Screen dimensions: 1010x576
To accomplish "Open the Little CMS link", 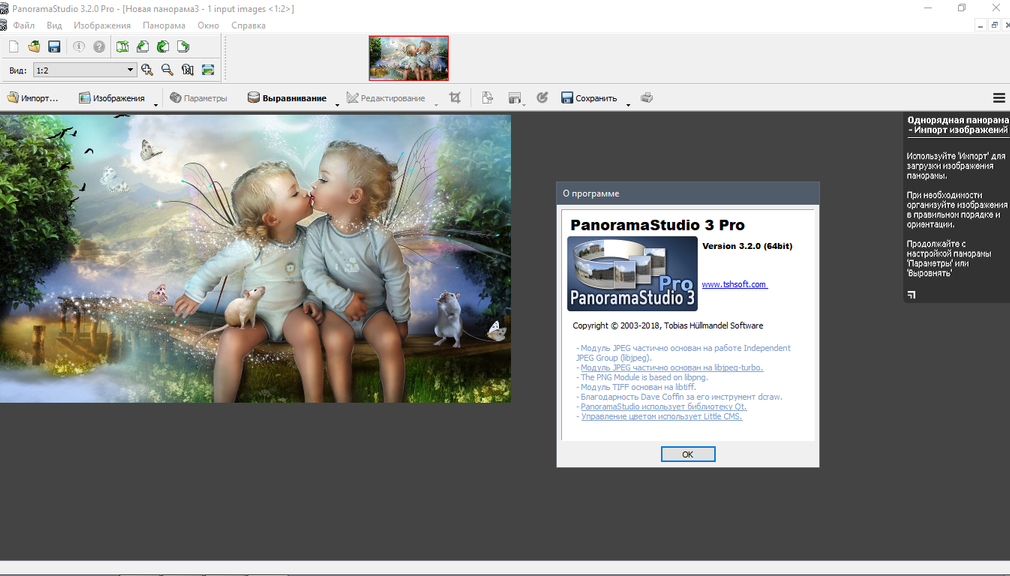I will [662, 416].
